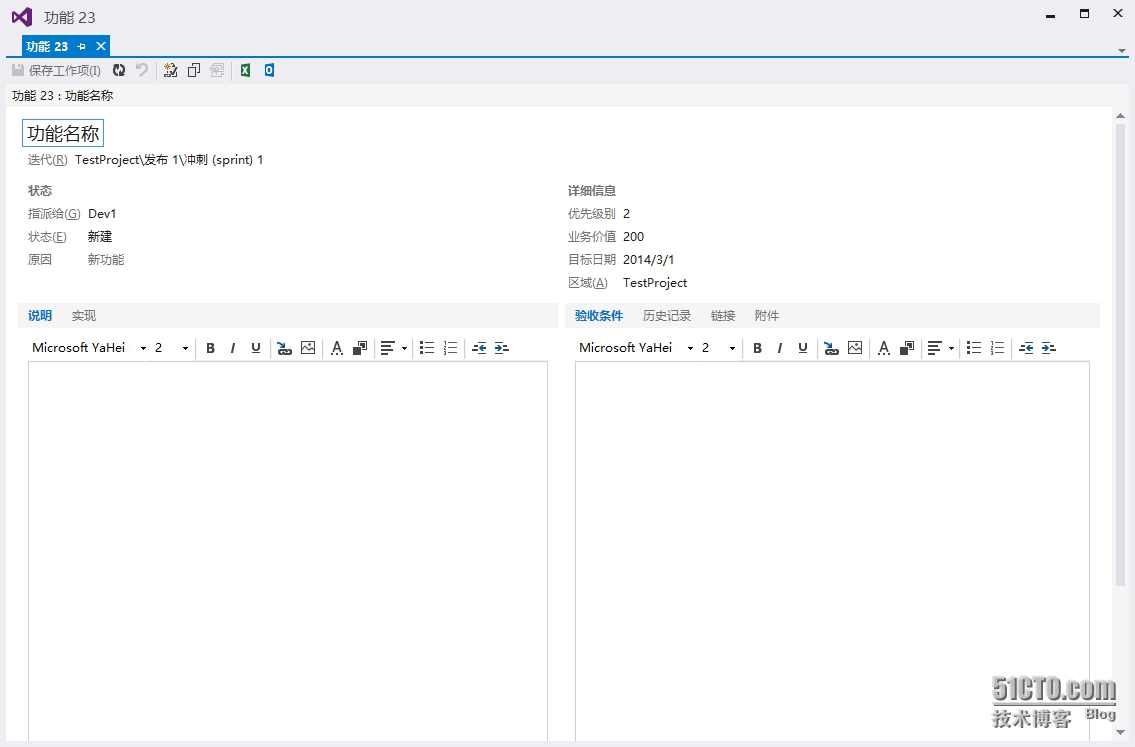Pick background color in 验收条件 editor

[x=907, y=348]
